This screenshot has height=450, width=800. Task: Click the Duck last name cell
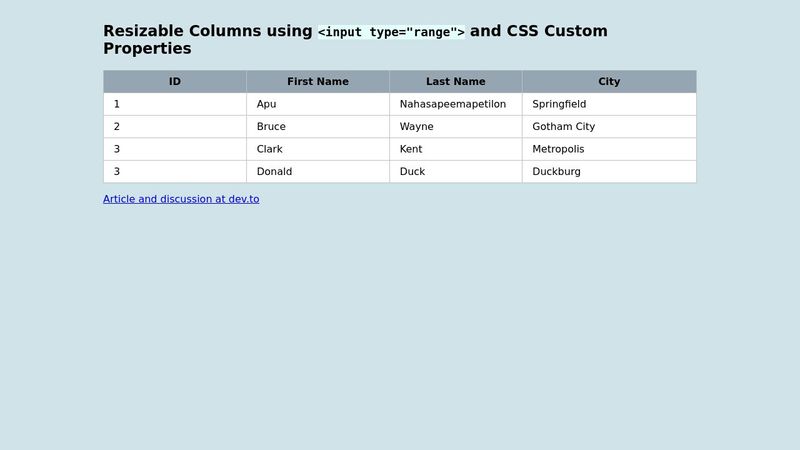(x=456, y=171)
